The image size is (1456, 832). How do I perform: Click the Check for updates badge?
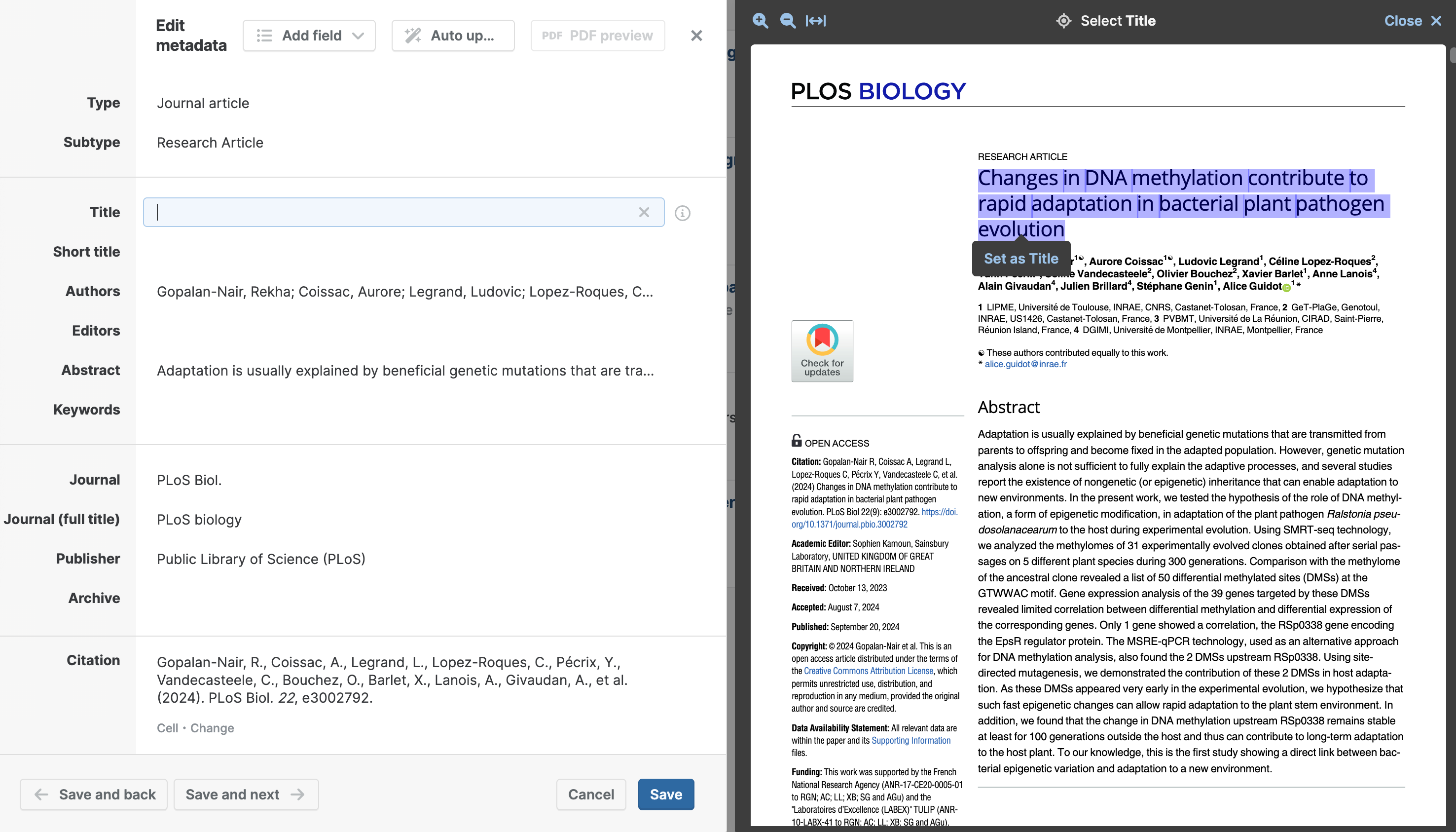pyautogui.click(x=822, y=351)
